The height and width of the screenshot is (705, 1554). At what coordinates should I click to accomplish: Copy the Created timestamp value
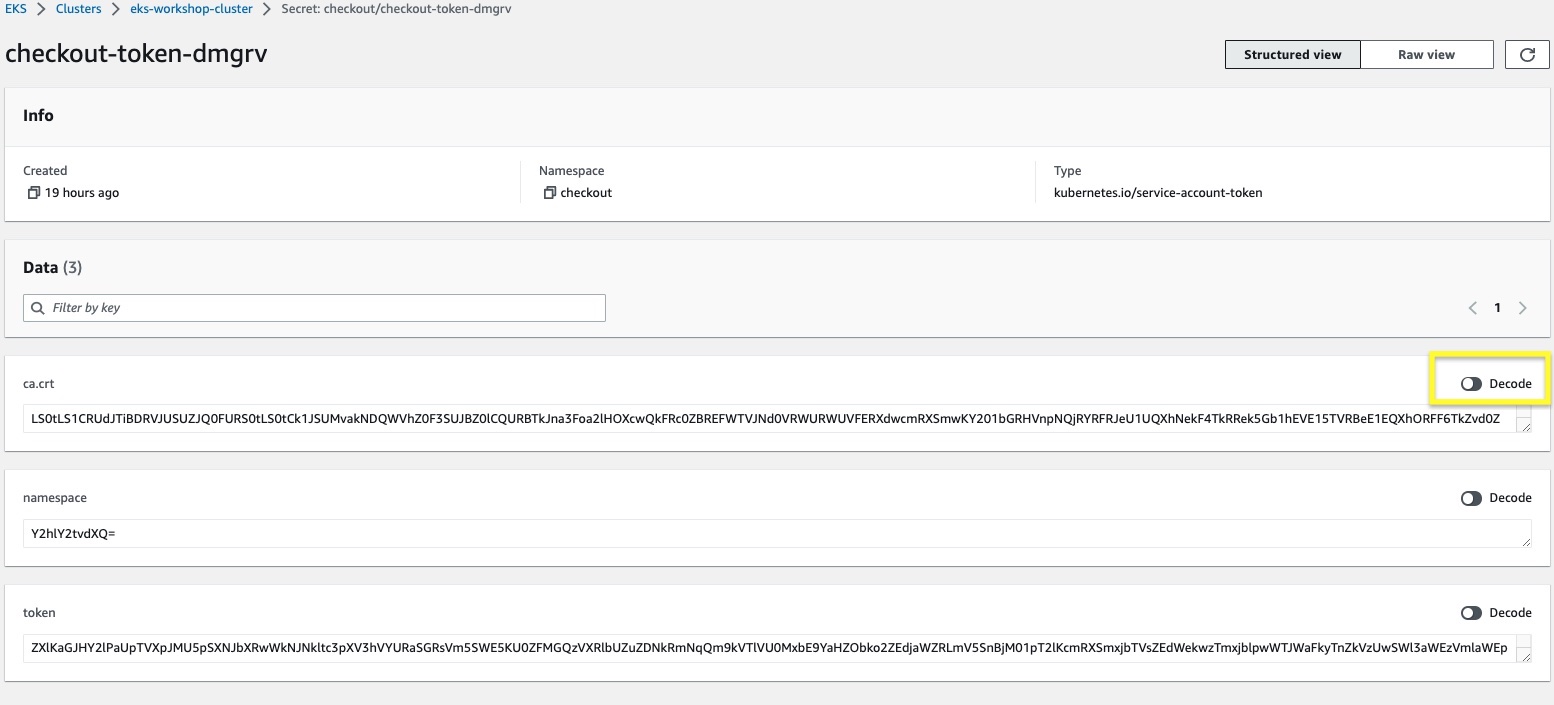point(33,192)
